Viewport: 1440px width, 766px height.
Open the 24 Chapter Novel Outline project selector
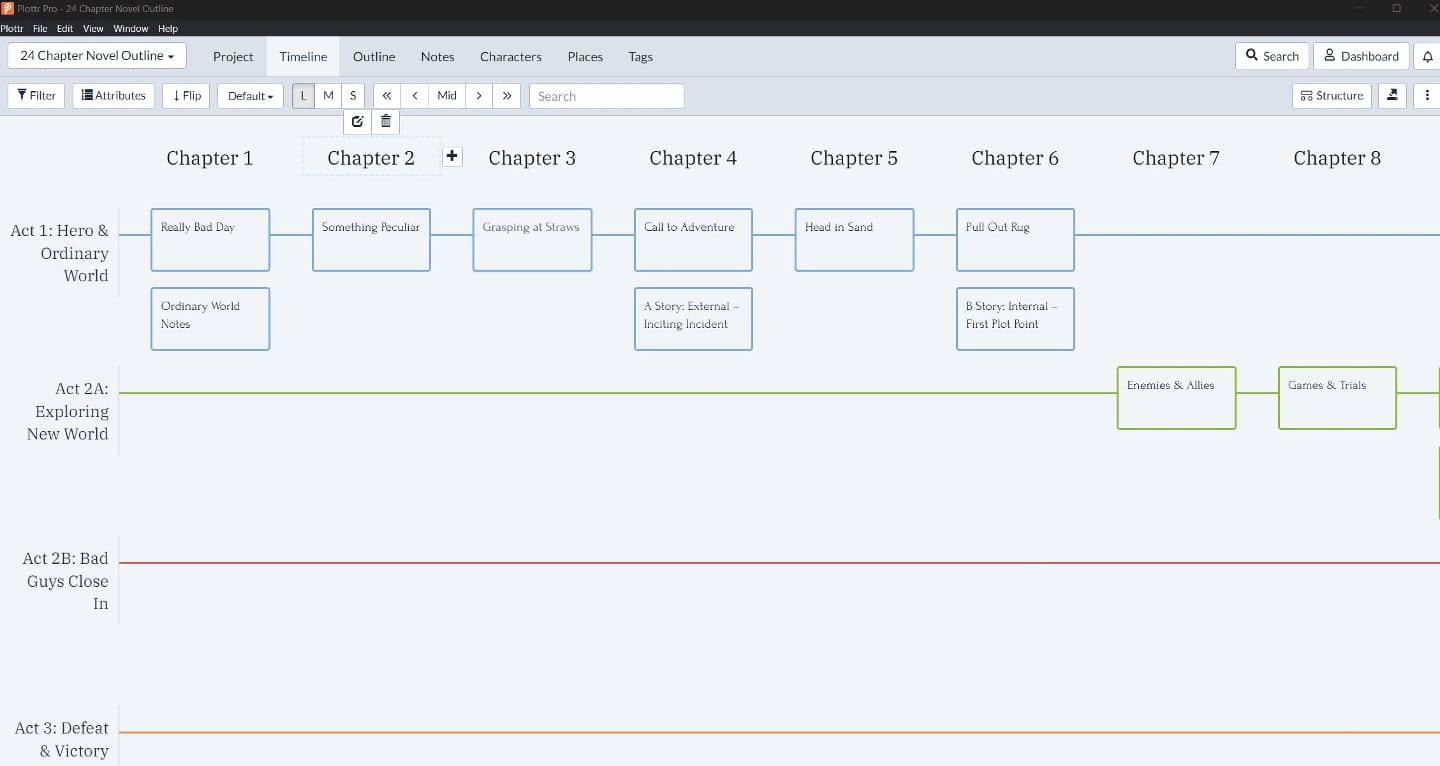click(x=96, y=56)
